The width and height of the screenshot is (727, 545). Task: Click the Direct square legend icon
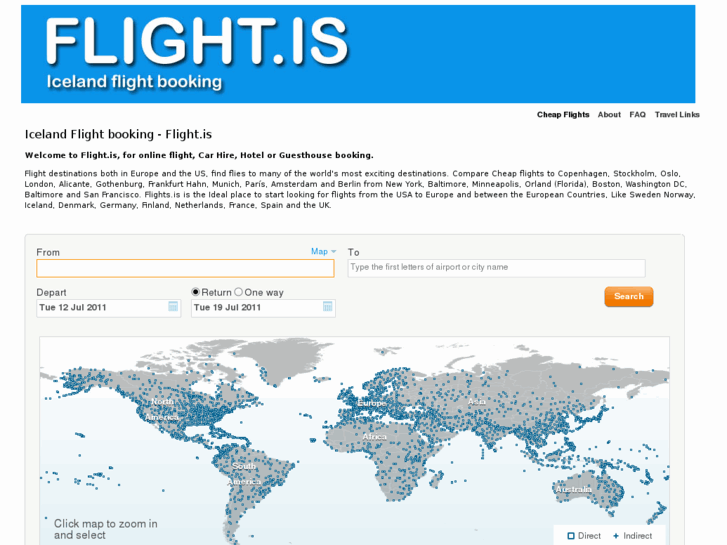(x=571, y=536)
